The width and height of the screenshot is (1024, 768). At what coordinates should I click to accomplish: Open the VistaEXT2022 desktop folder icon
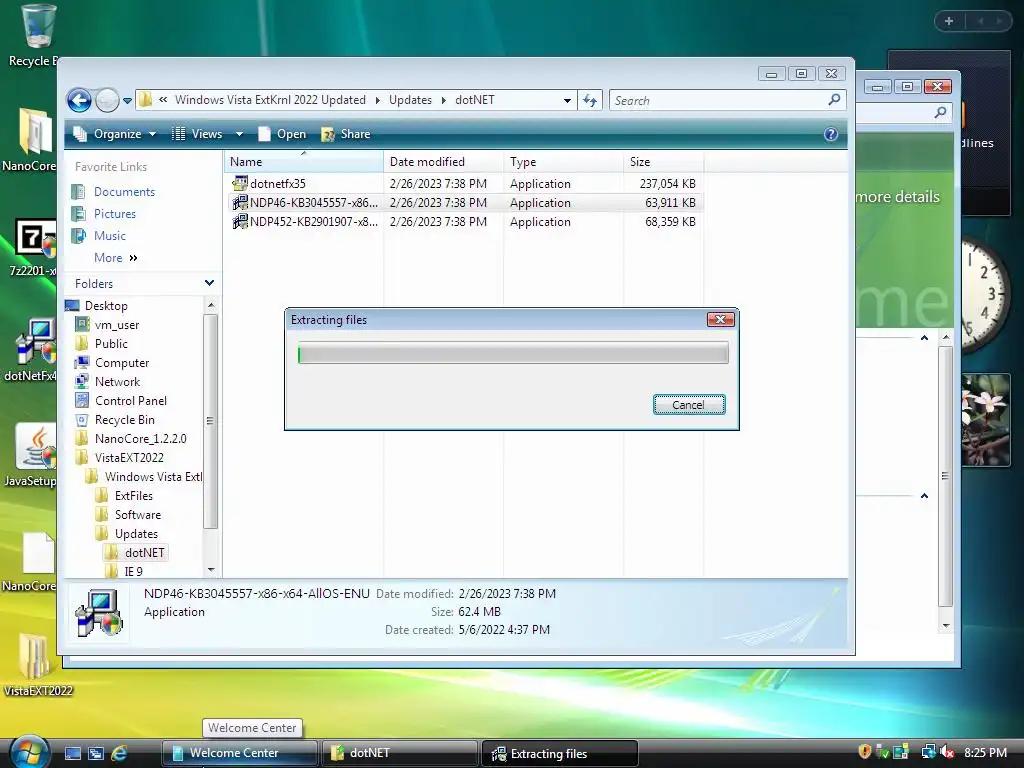pos(37,665)
